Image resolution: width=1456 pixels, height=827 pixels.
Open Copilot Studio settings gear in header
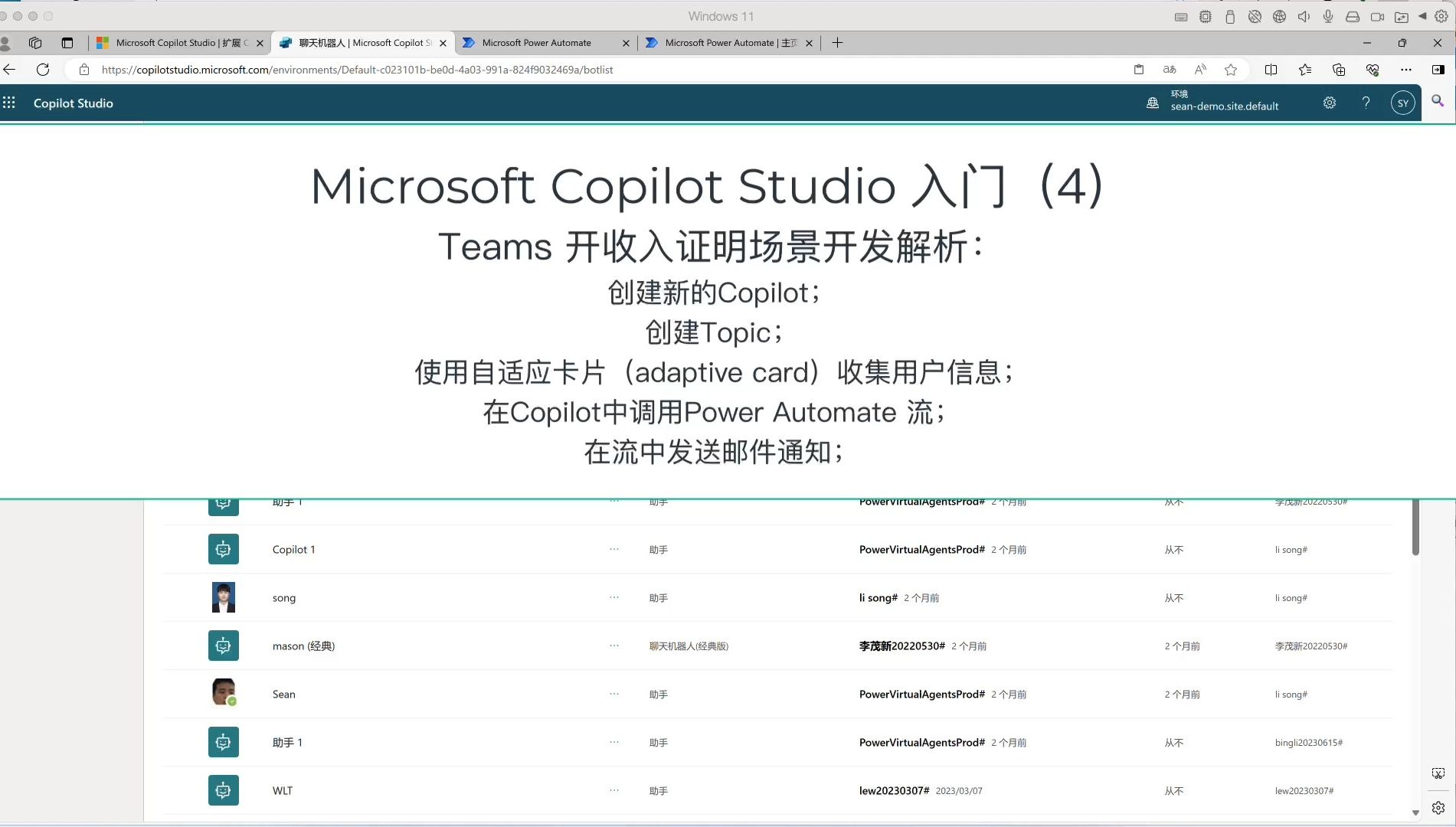1330,103
